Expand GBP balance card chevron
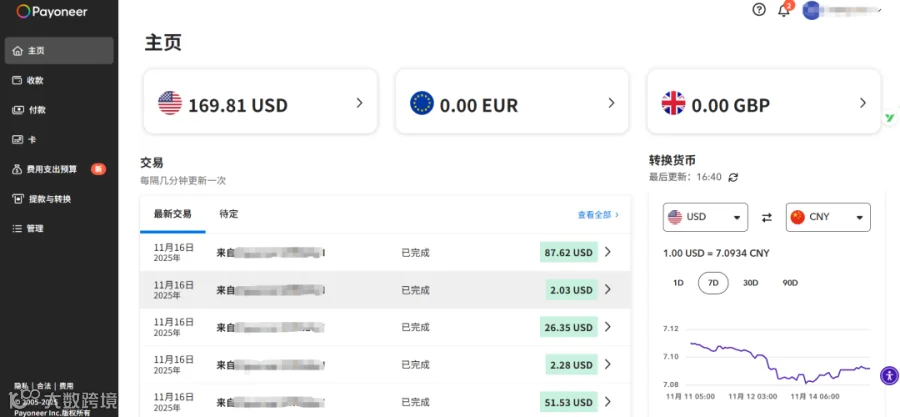The image size is (900, 417). (863, 103)
